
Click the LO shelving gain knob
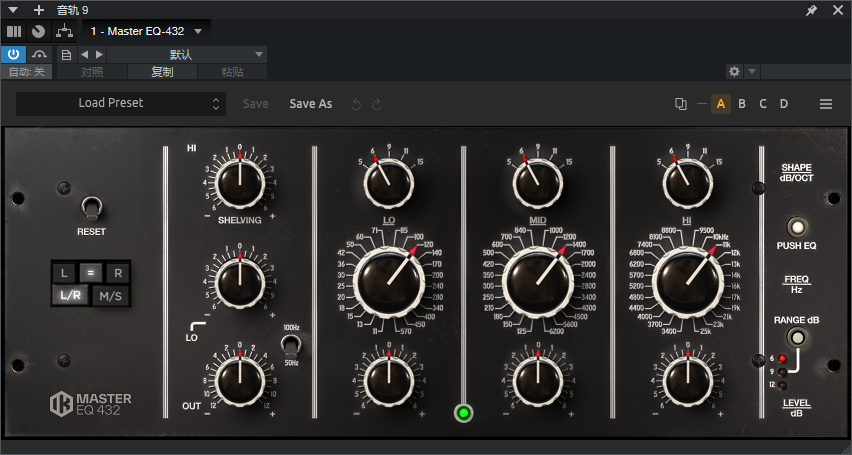click(x=240, y=284)
